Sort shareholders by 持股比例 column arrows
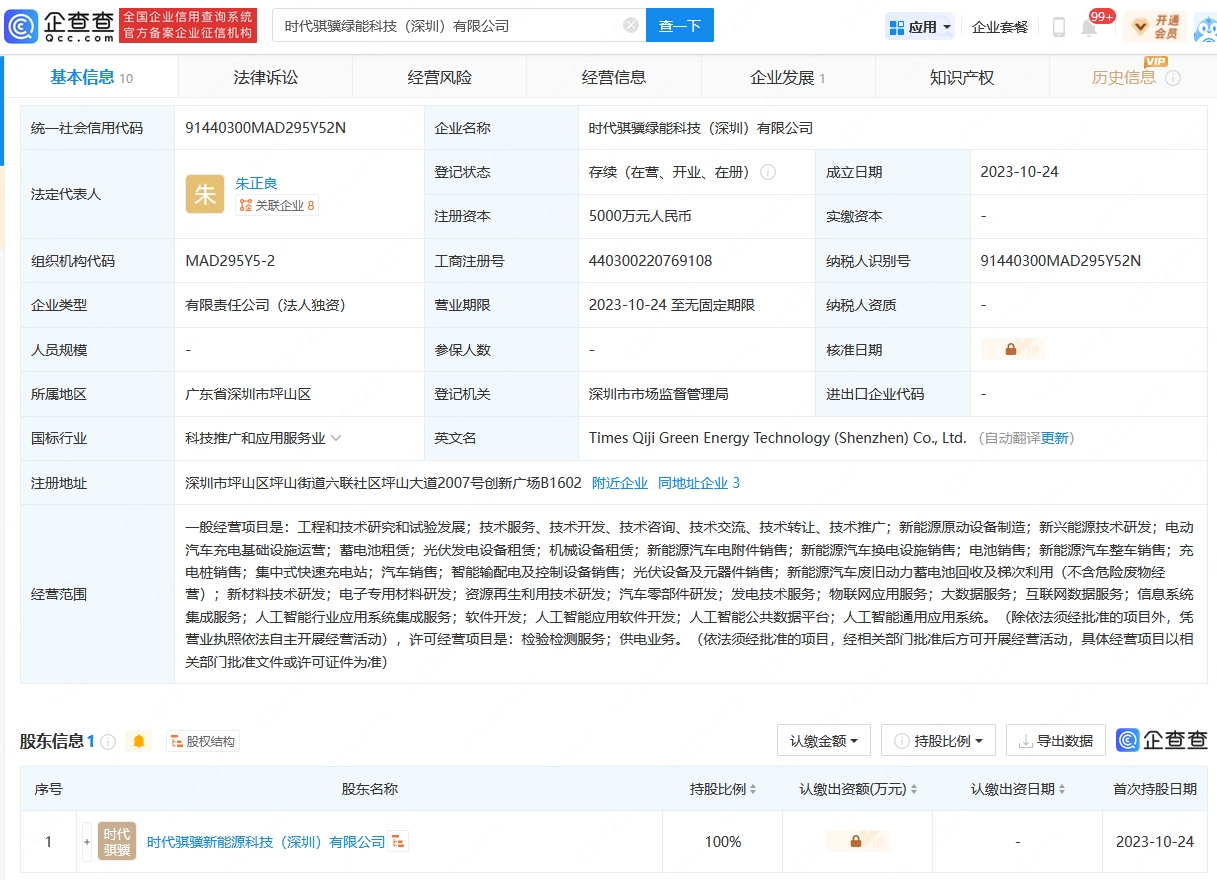Image resolution: width=1217 pixels, height=880 pixels. point(753,789)
